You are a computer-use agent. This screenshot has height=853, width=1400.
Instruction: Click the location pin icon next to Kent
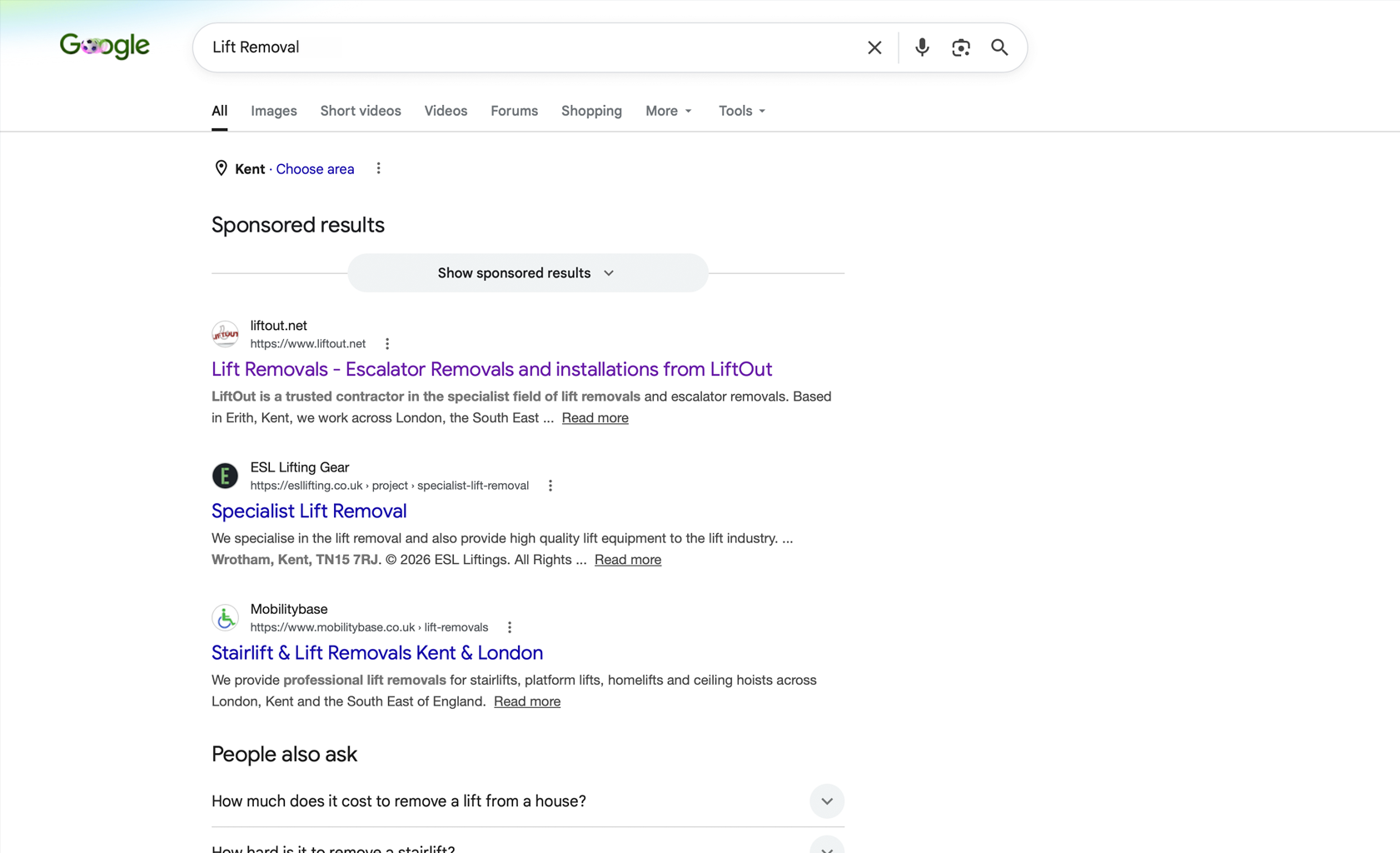221,168
